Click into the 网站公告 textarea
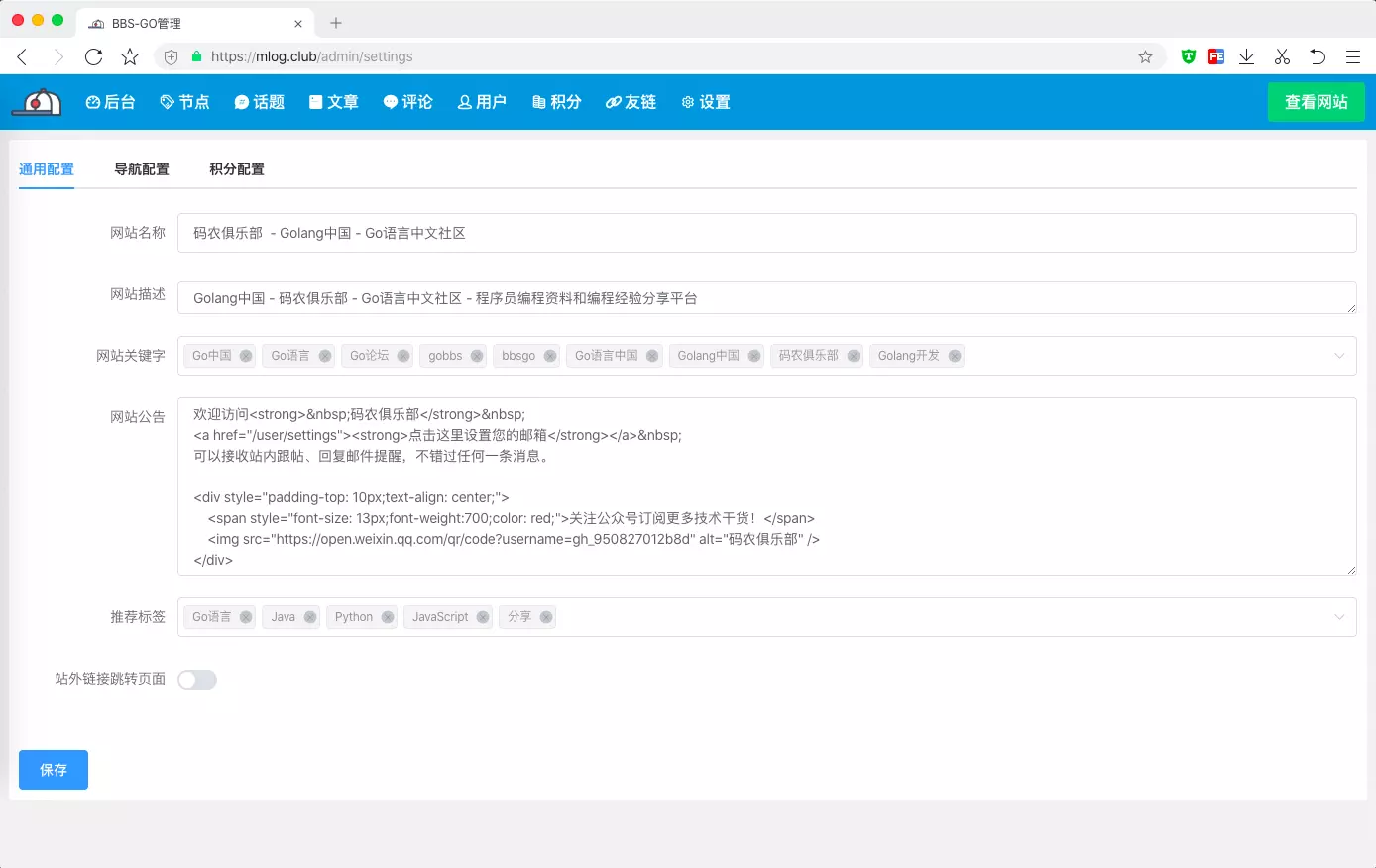Screen dimensions: 1376x868 (x=766, y=487)
